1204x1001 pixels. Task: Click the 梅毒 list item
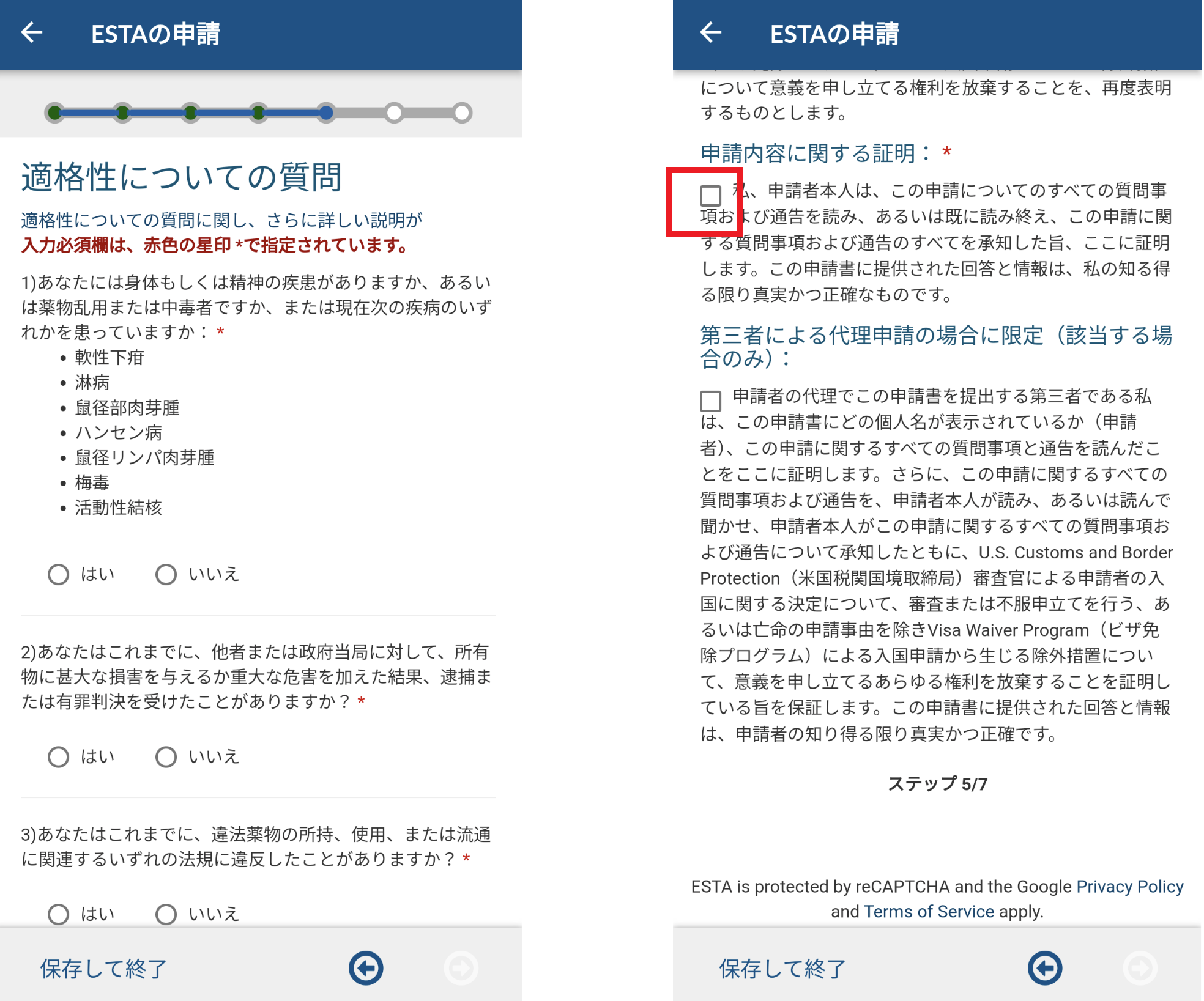point(92,482)
